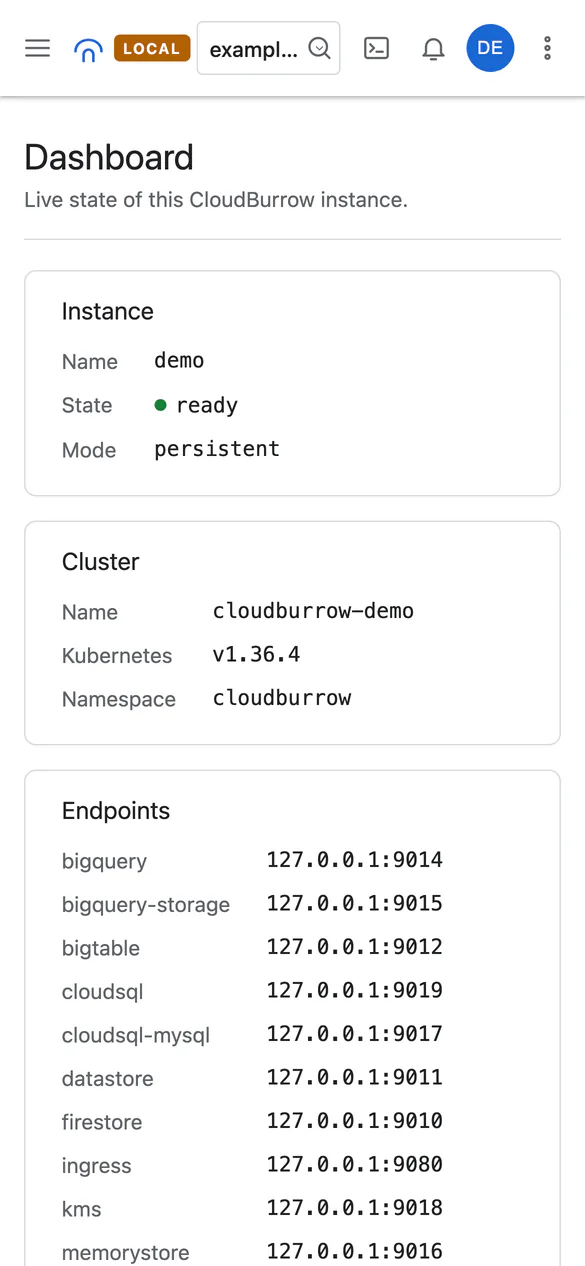This screenshot has height=1266, width=585.
Task: Click the green ready status dot
Action: click(160, 405)
